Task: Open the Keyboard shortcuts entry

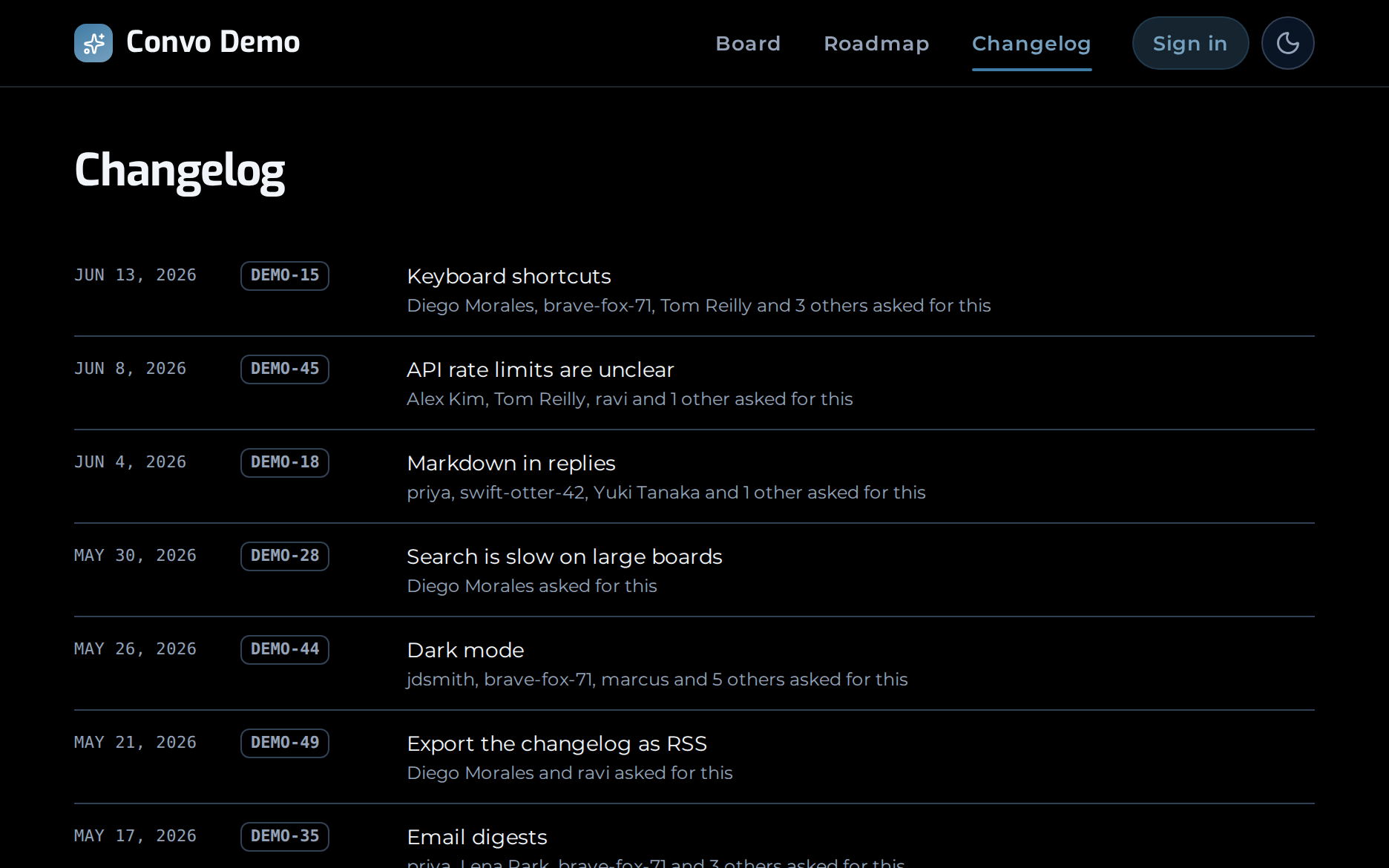Action: (509, 276)
